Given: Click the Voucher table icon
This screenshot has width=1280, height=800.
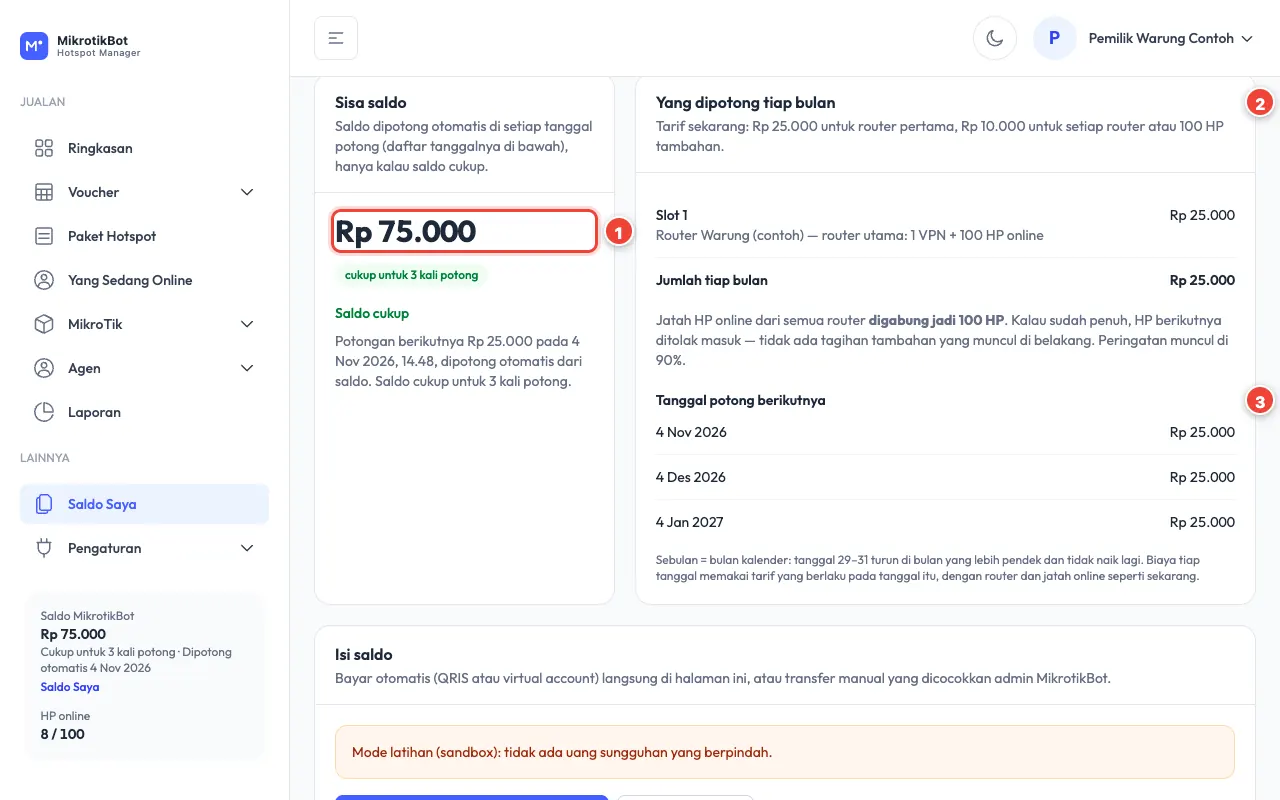Looking at the screenshot, I should pyautogui.click(x=44, y=192).
